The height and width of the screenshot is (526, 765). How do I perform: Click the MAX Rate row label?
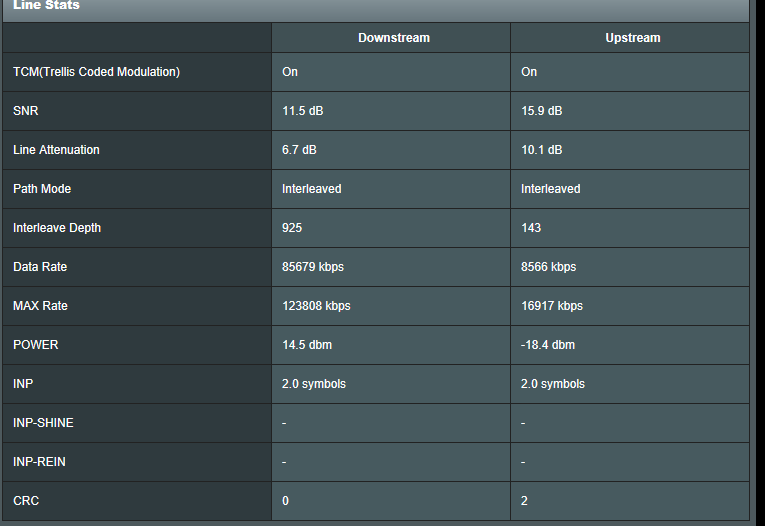point(40,306)
